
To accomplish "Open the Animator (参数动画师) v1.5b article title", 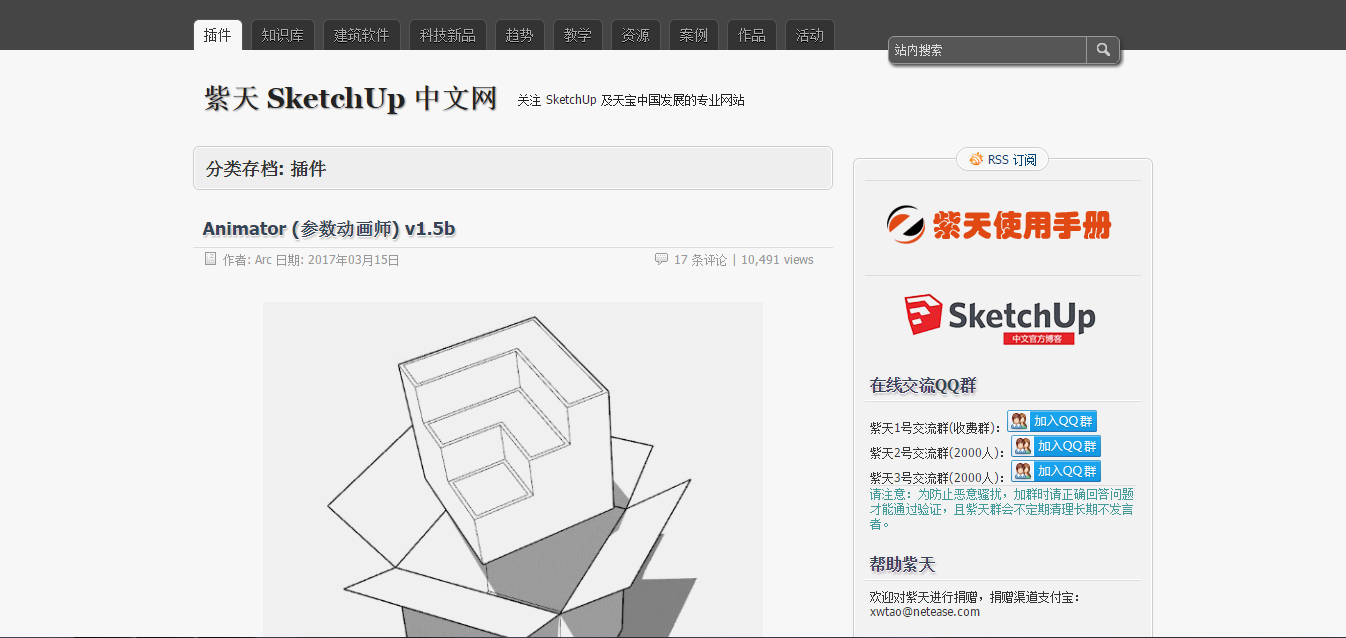I will [x=329, y=229].
